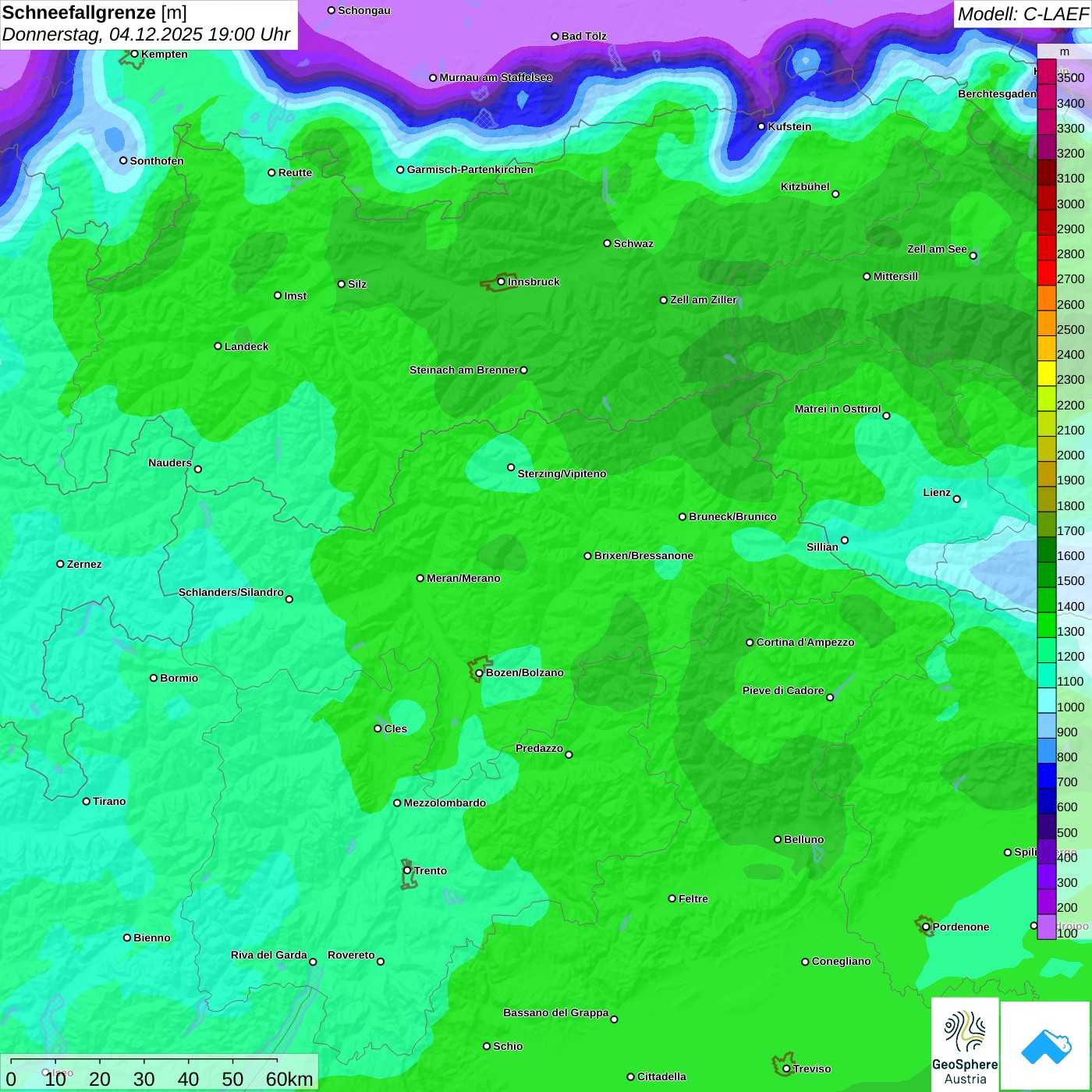Viewport: 1092px width, 1092px height.
Task: Click the Lienz marker dot
Action: (x=957, y=499)
